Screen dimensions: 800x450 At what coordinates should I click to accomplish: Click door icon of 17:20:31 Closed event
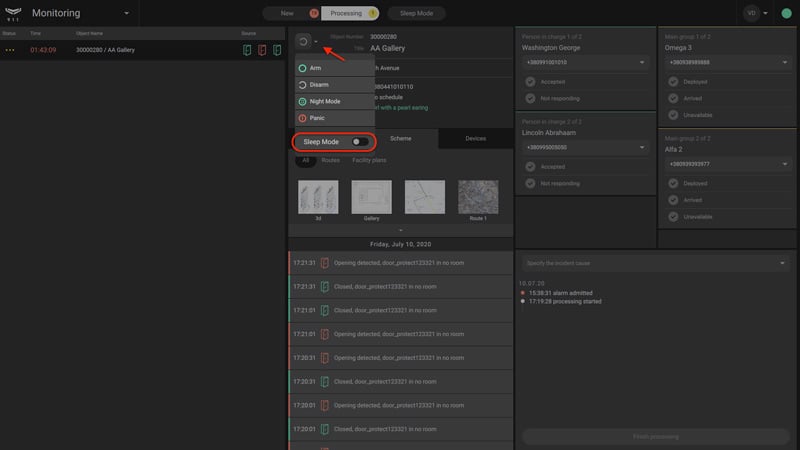pyautogui.click(x=324, y=382)
